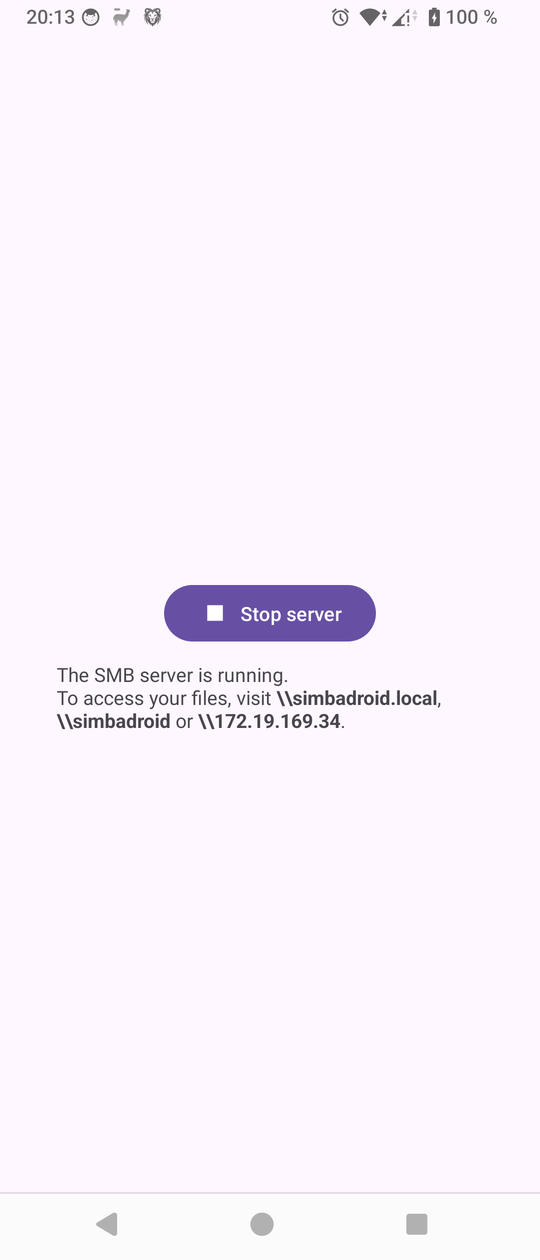
Task: Tap the 'Stop server' label text
Action: (x=291, y=614)
